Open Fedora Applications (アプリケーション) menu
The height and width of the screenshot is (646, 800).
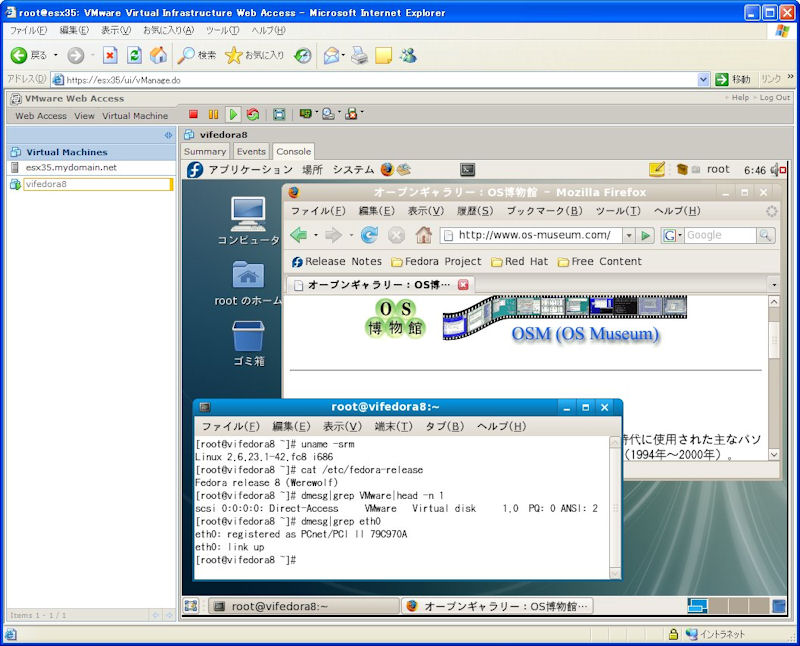tap(250, 169)
